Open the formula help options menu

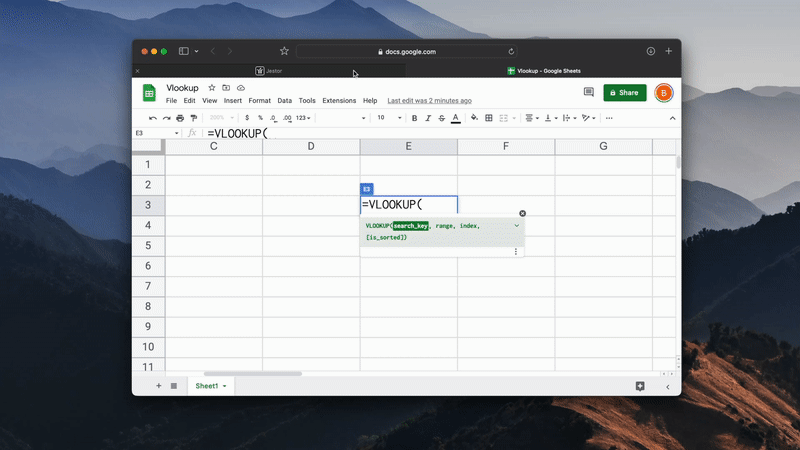[516, 252]
